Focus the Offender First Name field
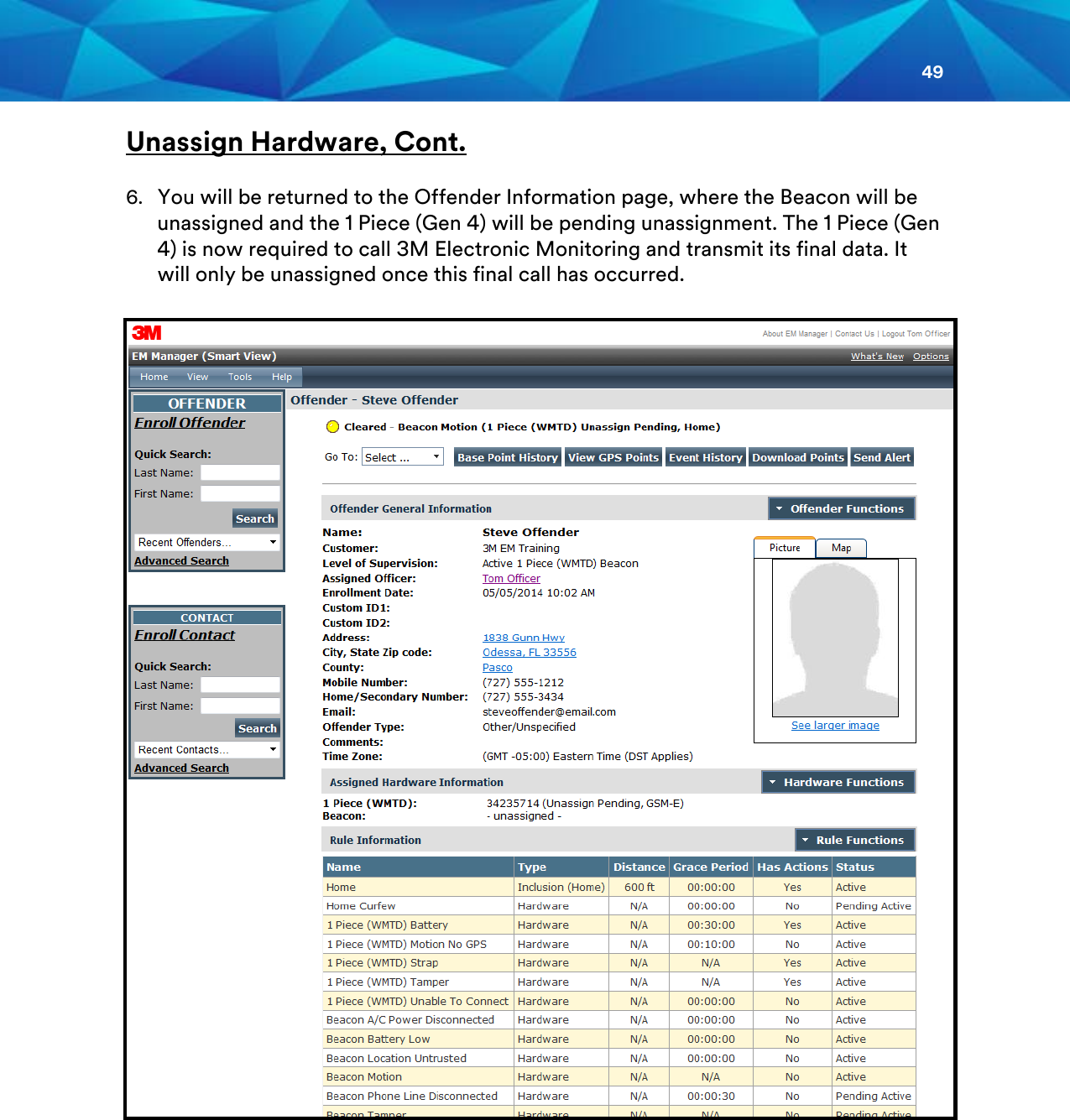The height and width of the screenshot is (1120, 1070). [x=240, y=493]
